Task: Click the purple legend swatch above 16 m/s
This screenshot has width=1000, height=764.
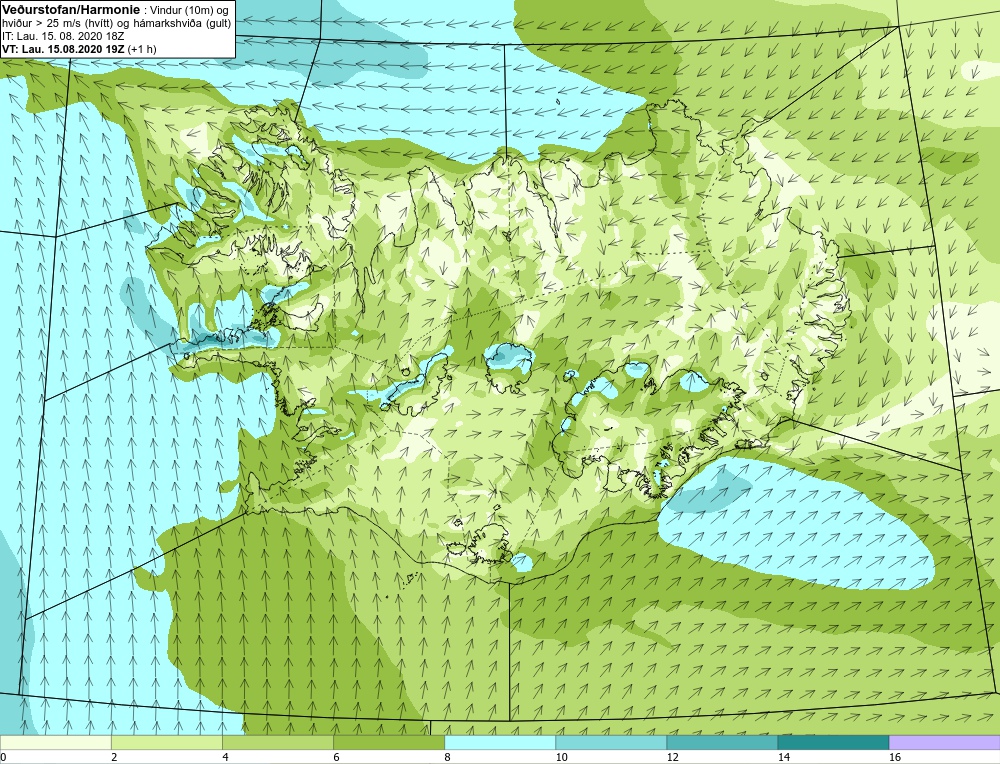Action: 944,742
